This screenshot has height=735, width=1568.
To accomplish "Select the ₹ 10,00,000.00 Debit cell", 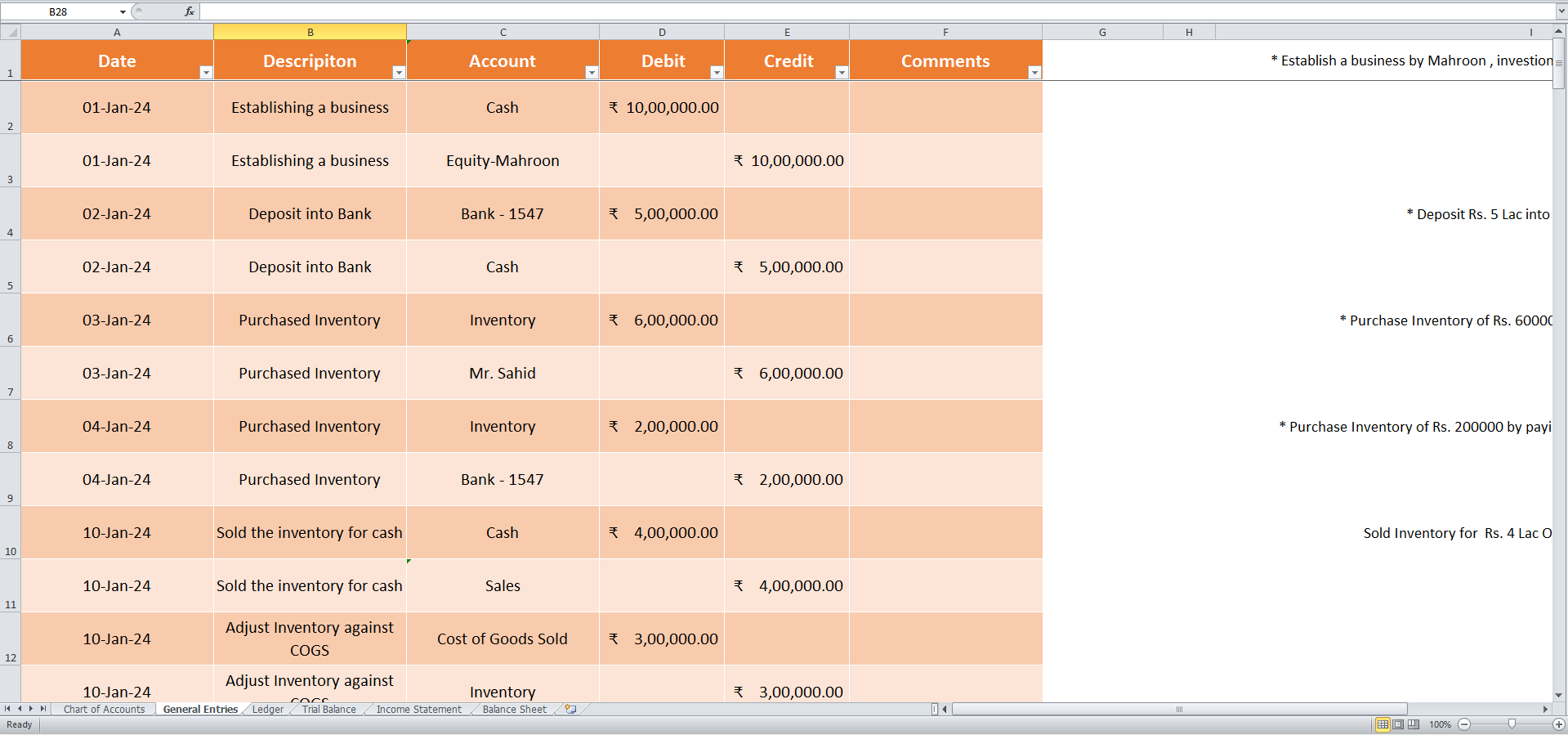I will point(662,108).
